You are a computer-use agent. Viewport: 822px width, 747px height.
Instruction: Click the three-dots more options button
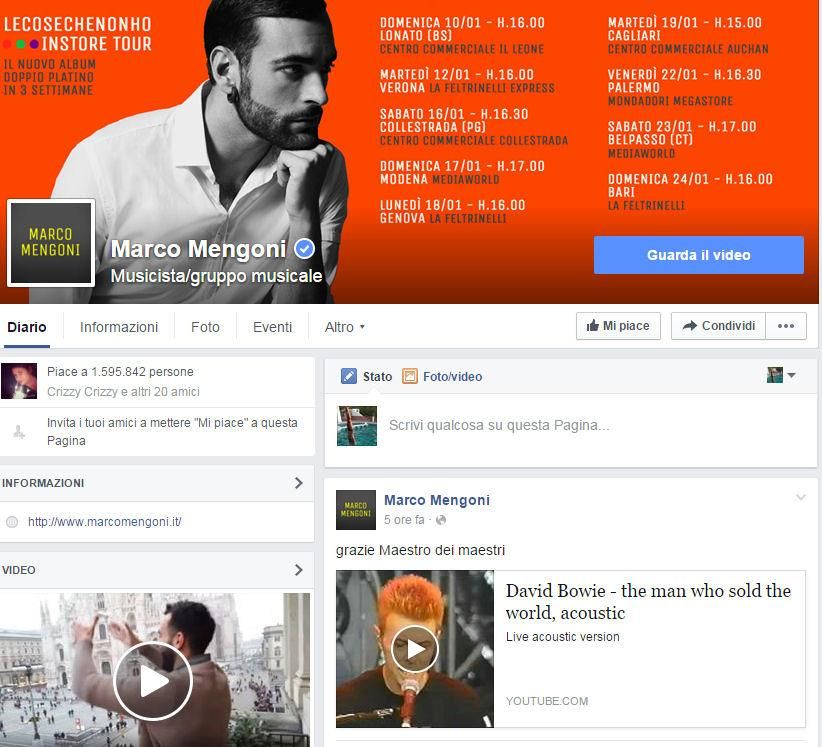coord(786,326)
